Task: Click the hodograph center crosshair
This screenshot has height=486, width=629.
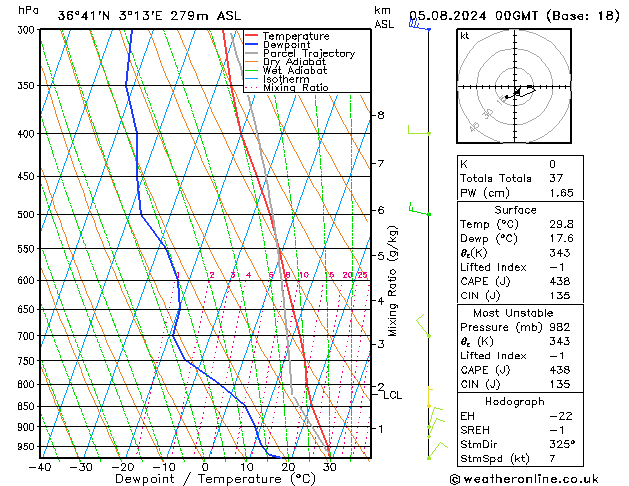Action: [514, 87]
